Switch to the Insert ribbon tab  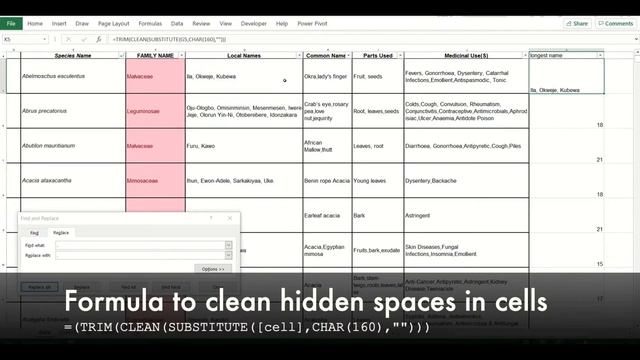click(59, 24)
